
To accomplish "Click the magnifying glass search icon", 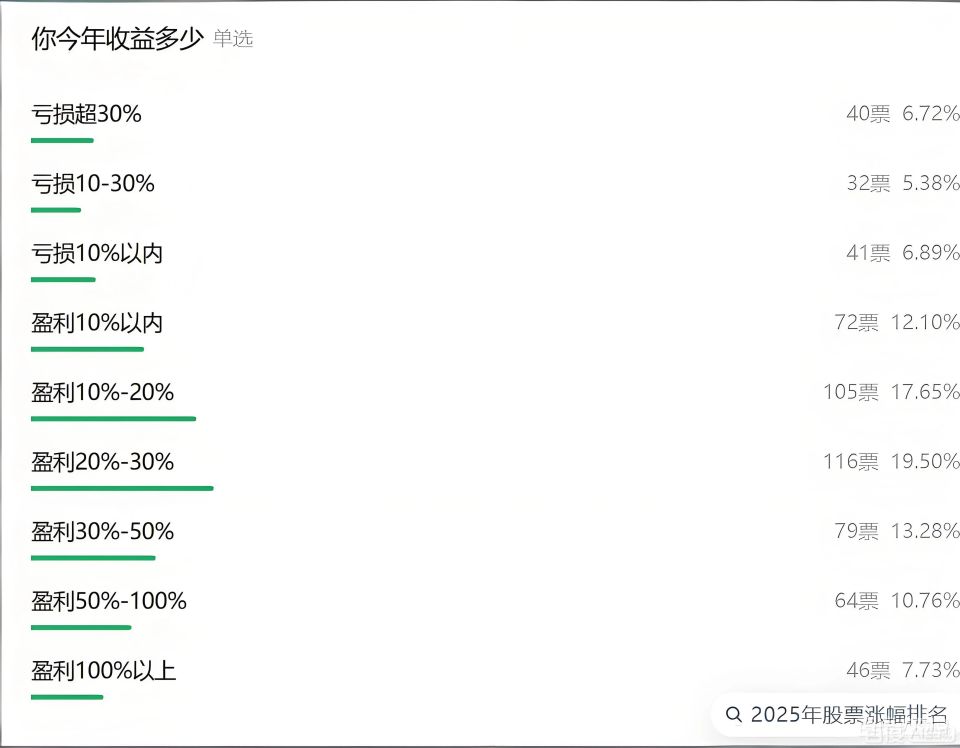I will coord(733,714).
